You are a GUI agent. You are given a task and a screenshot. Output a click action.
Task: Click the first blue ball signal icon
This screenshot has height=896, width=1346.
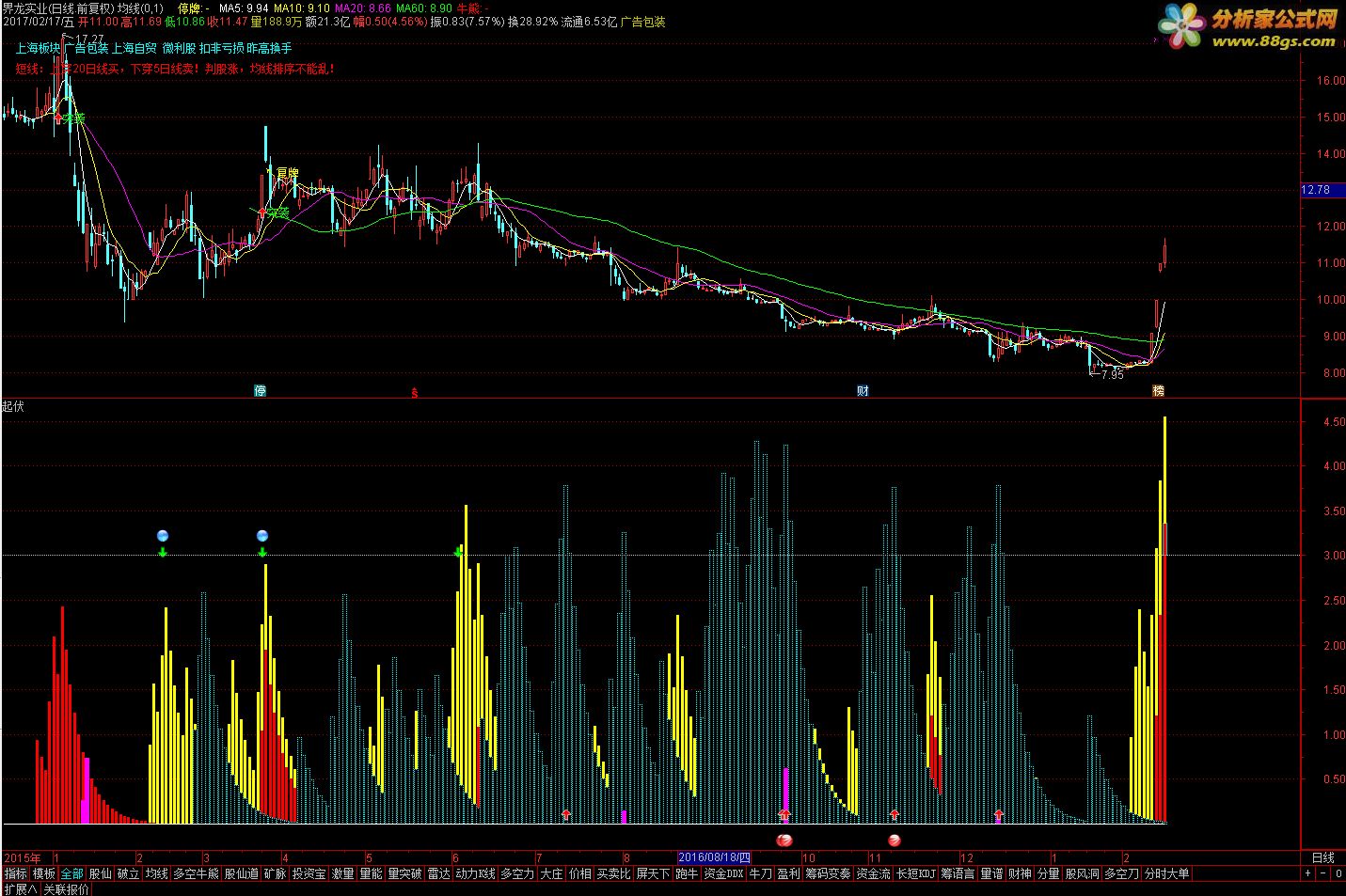pyautogui.click(x=163, y=536)
